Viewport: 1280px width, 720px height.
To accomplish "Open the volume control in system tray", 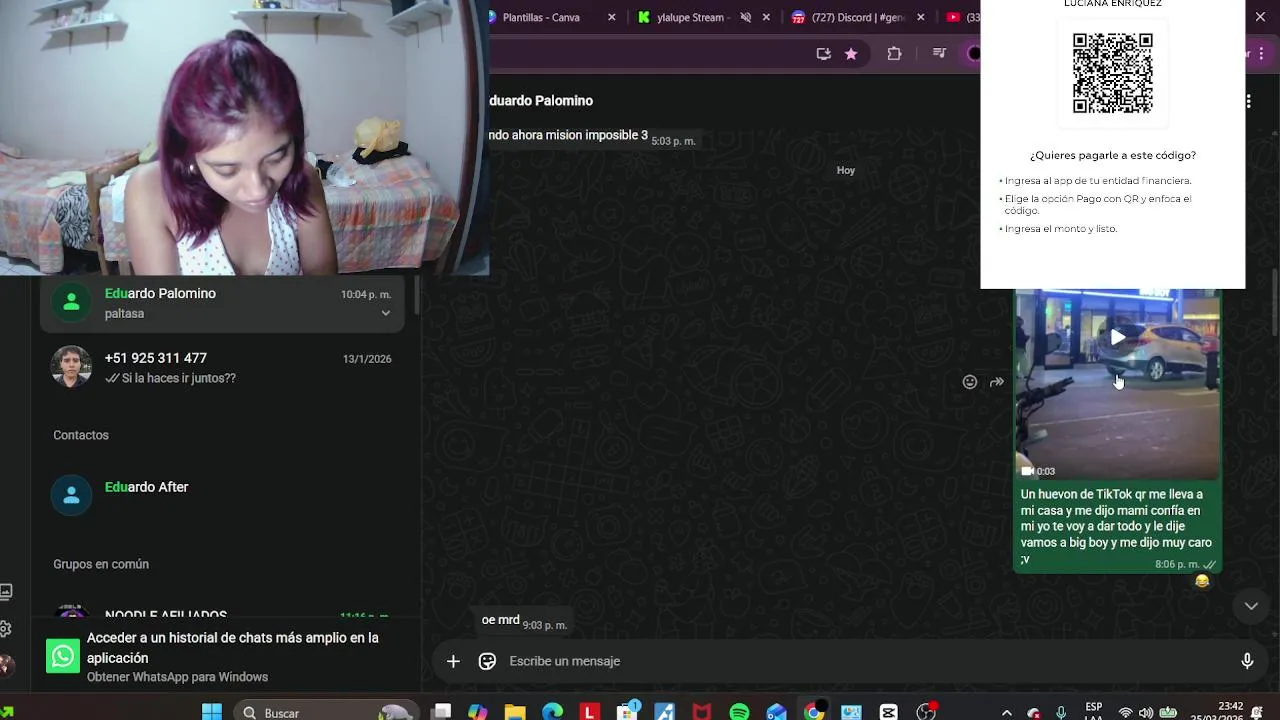I will point(1146,713).
